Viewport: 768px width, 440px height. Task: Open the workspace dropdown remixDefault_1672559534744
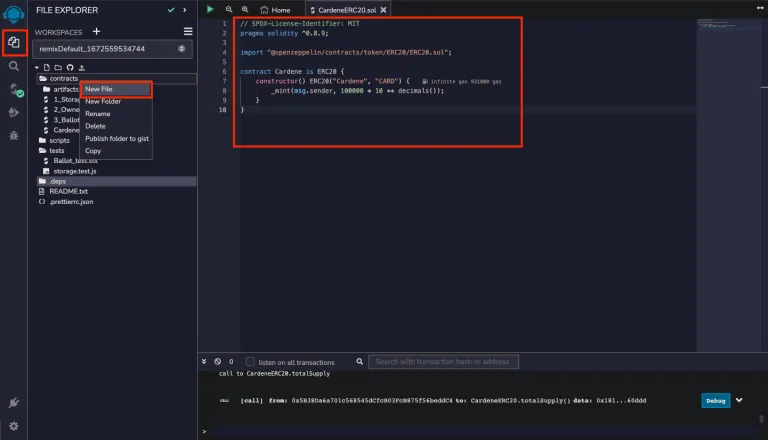112,49
